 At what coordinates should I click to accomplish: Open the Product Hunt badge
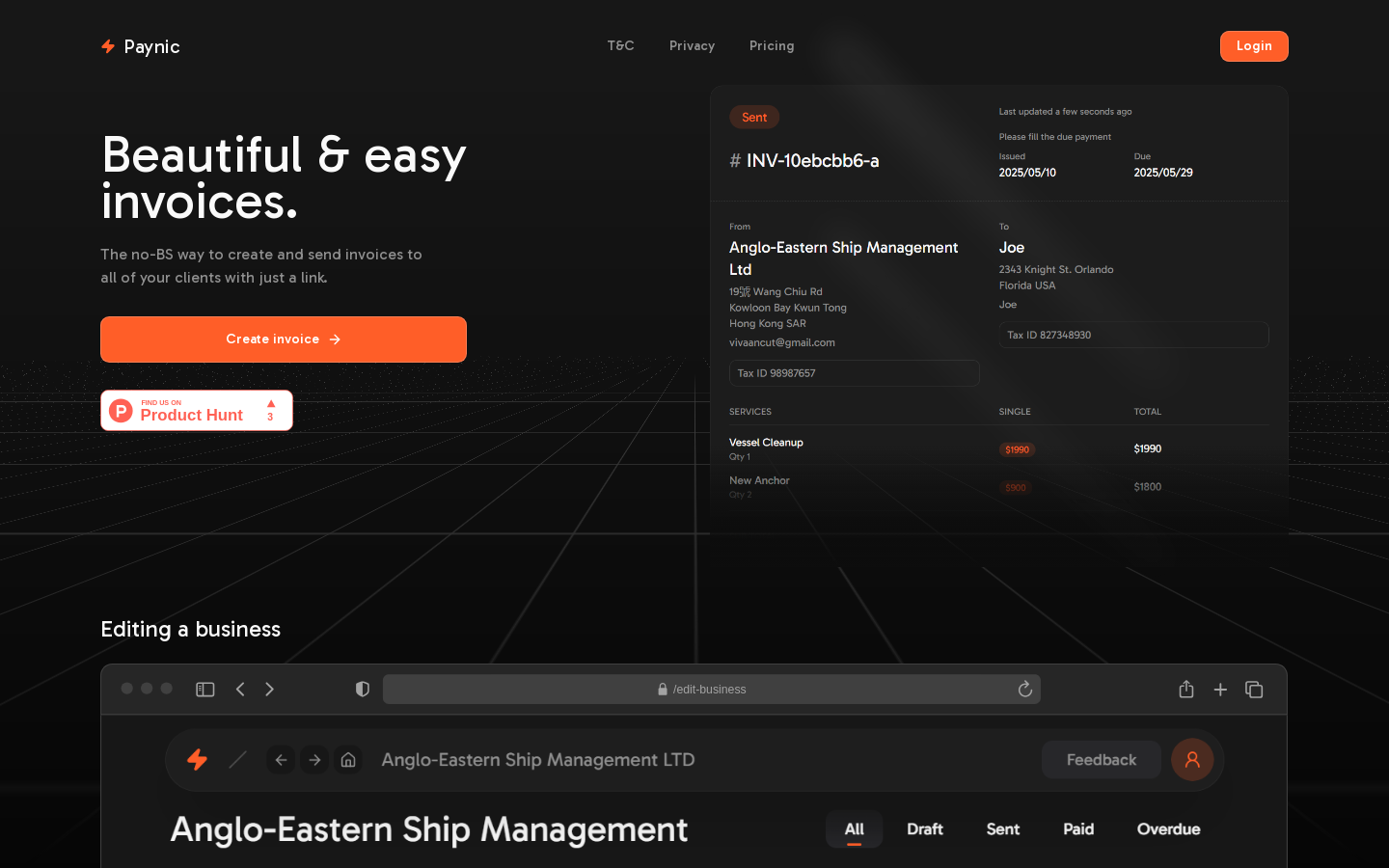(197, 411)
